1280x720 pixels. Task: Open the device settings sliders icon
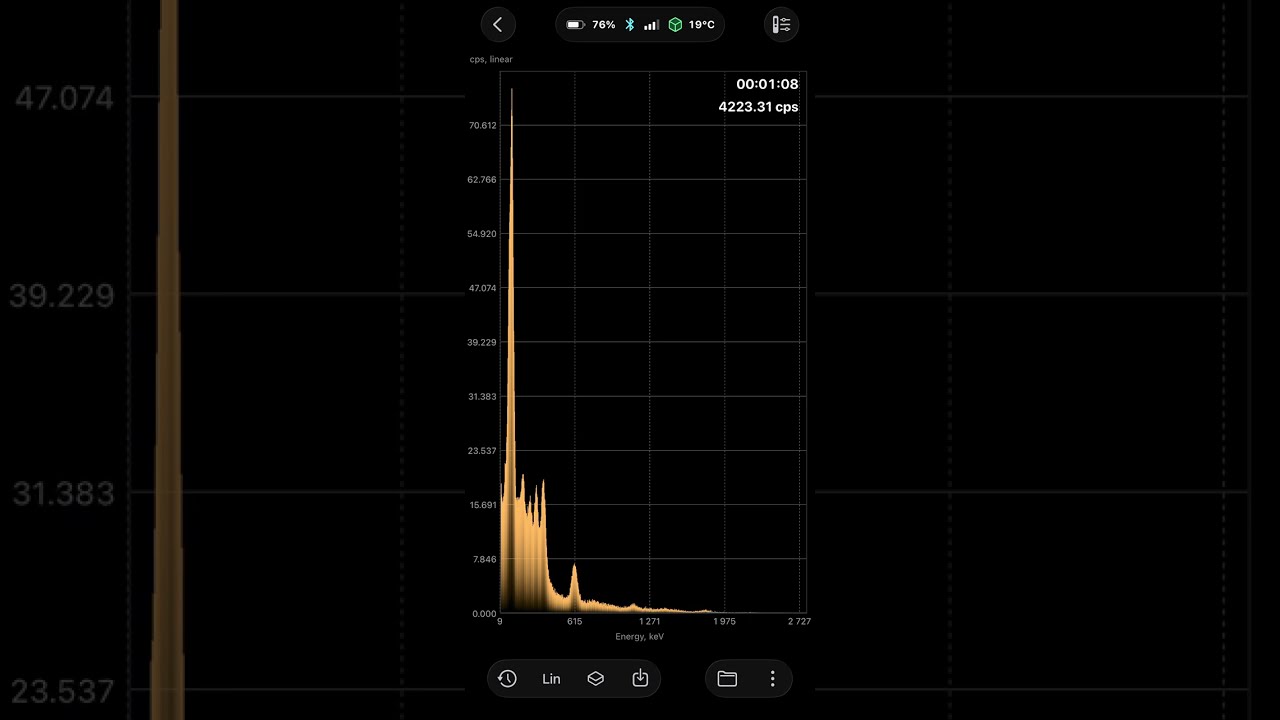click(781, 25)
